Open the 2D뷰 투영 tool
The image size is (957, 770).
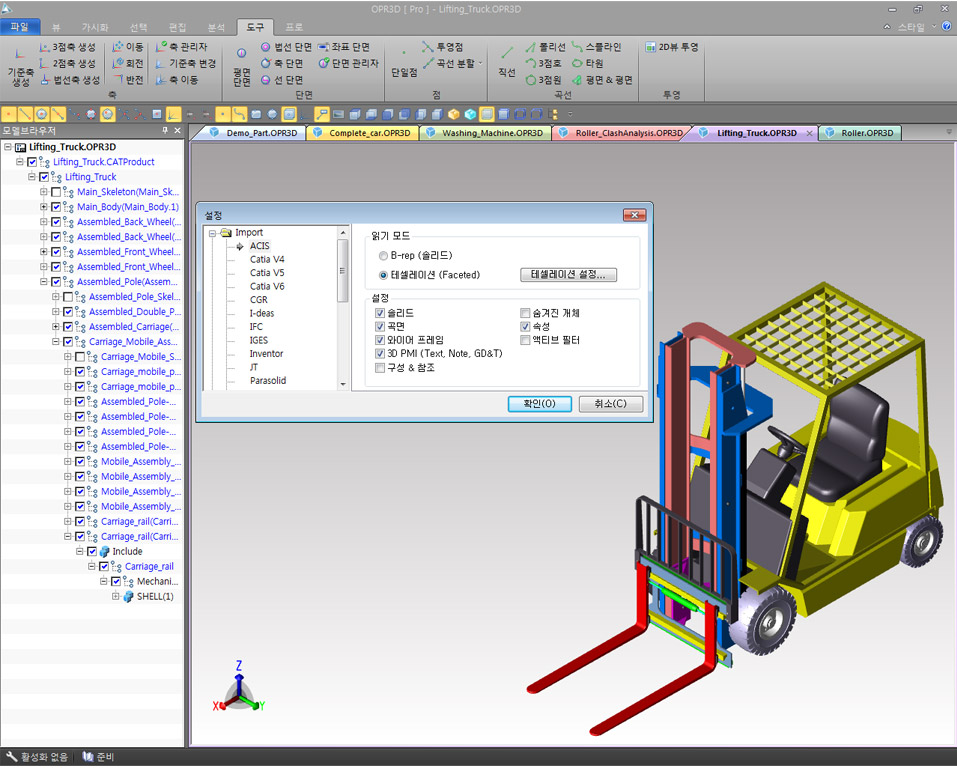[672, 47]
